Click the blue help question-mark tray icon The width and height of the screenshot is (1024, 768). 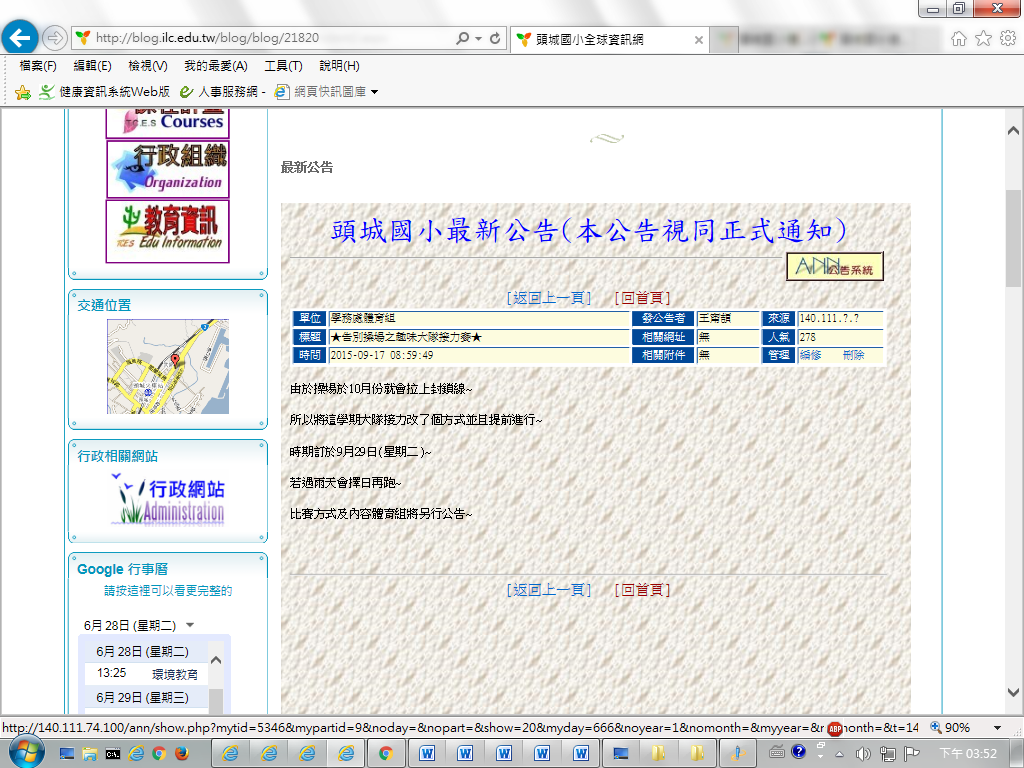coord(798,752)
